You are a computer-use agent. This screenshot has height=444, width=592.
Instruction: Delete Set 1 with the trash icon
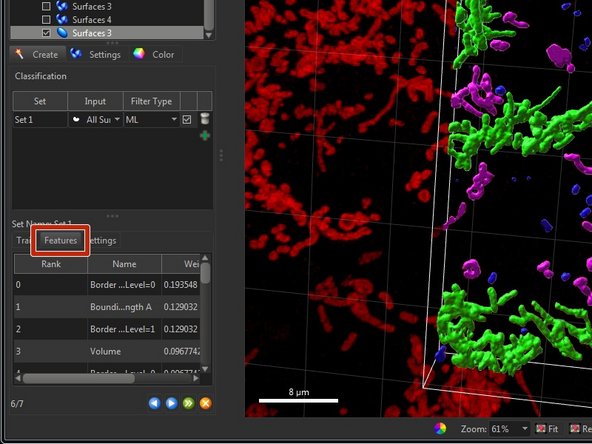205,119
